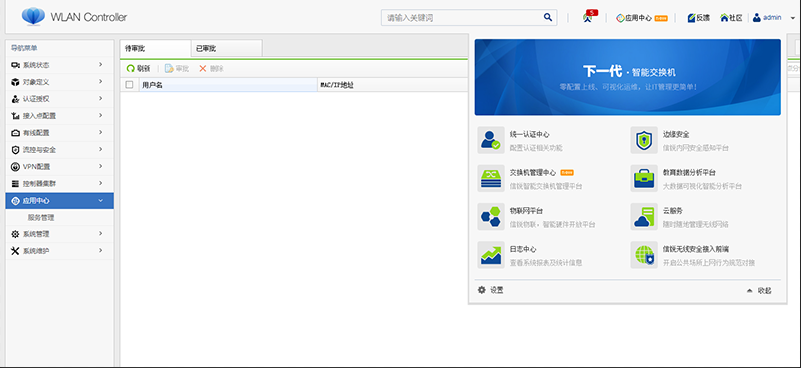Screen dimensions: 801x368
Task: Click the 删除 delete button
Action: [211, 68]
